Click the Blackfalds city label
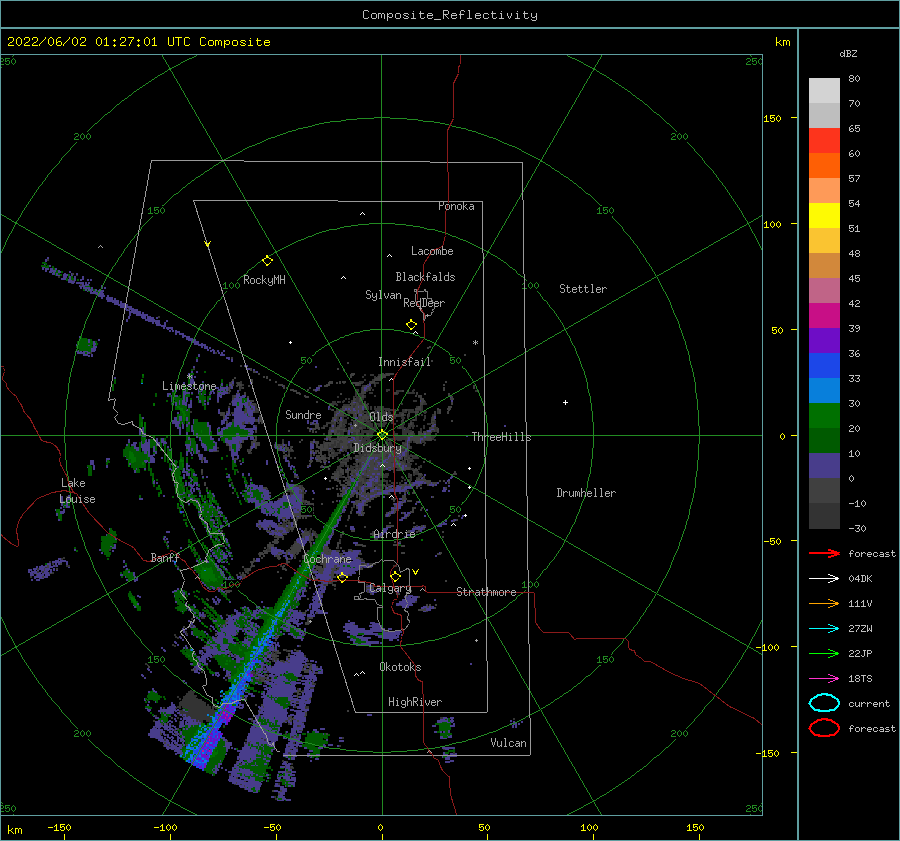 [x=425, y=277]
